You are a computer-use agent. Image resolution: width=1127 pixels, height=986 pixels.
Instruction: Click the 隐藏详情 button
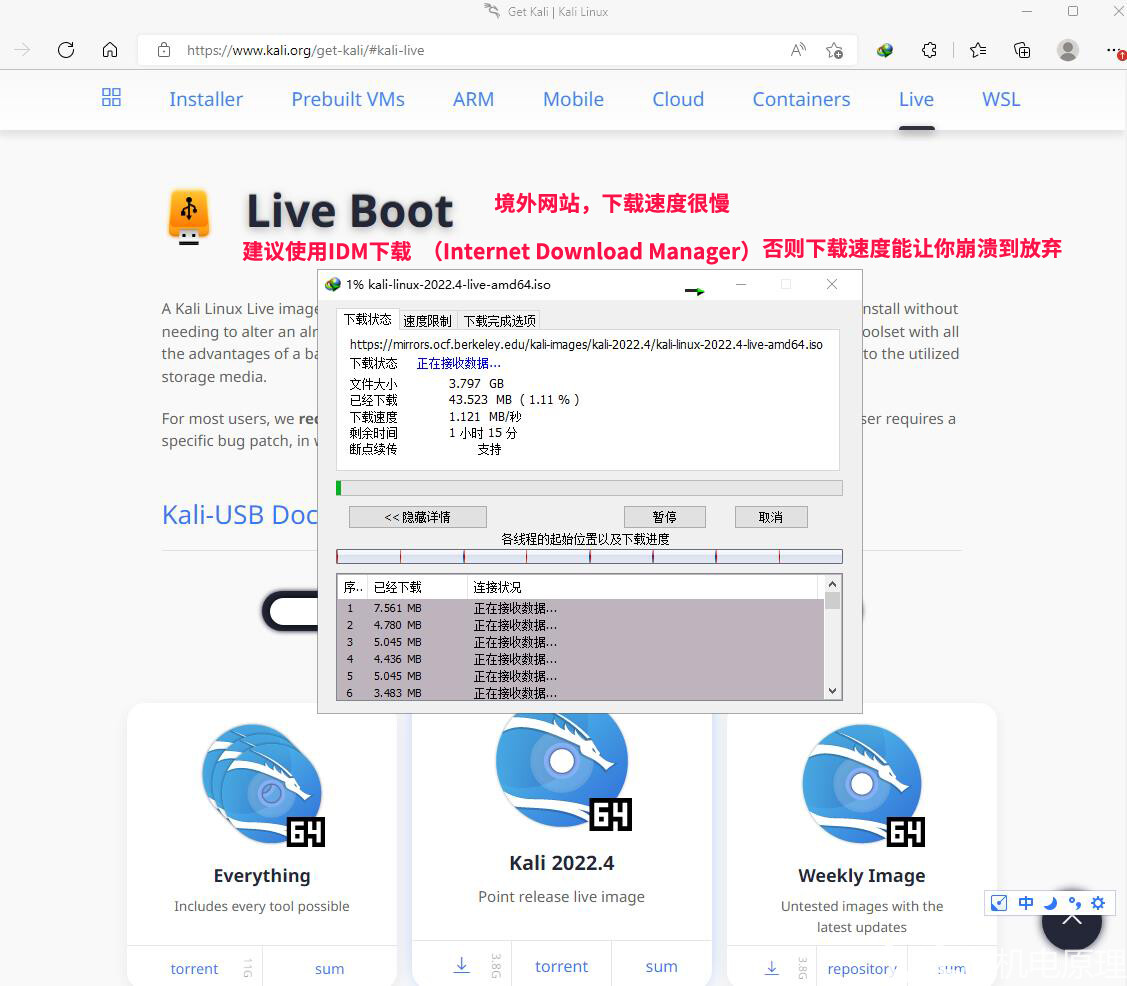(x=418, y=517)
